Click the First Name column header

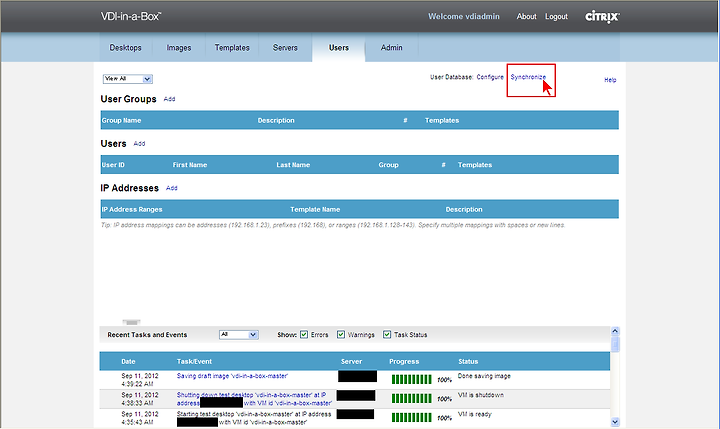(x=190, y=165)
